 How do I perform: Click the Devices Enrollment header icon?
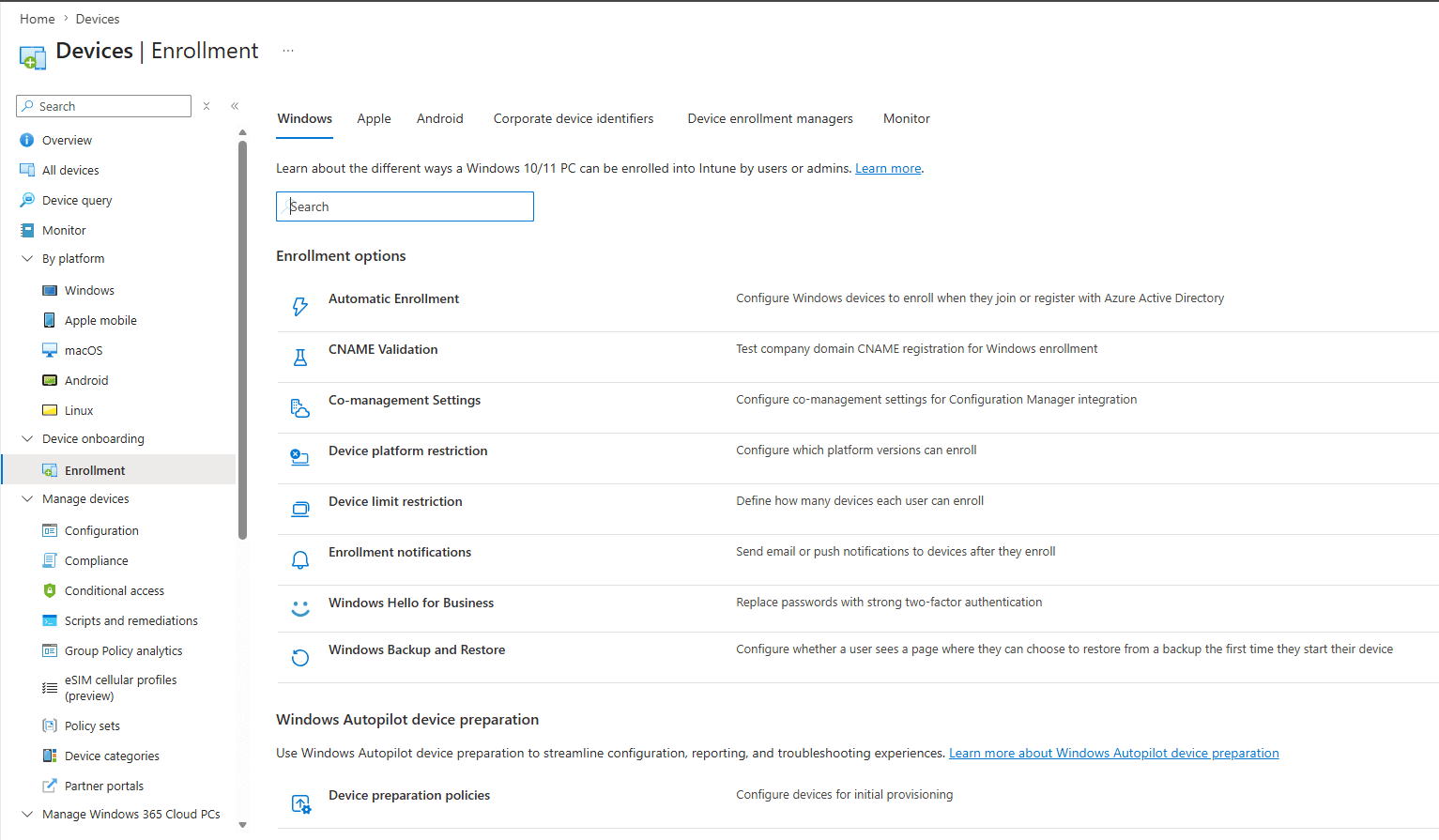point(33,57)
